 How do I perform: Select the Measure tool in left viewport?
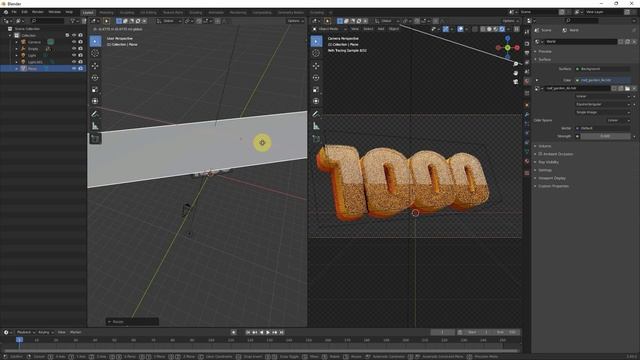(95, 126)
